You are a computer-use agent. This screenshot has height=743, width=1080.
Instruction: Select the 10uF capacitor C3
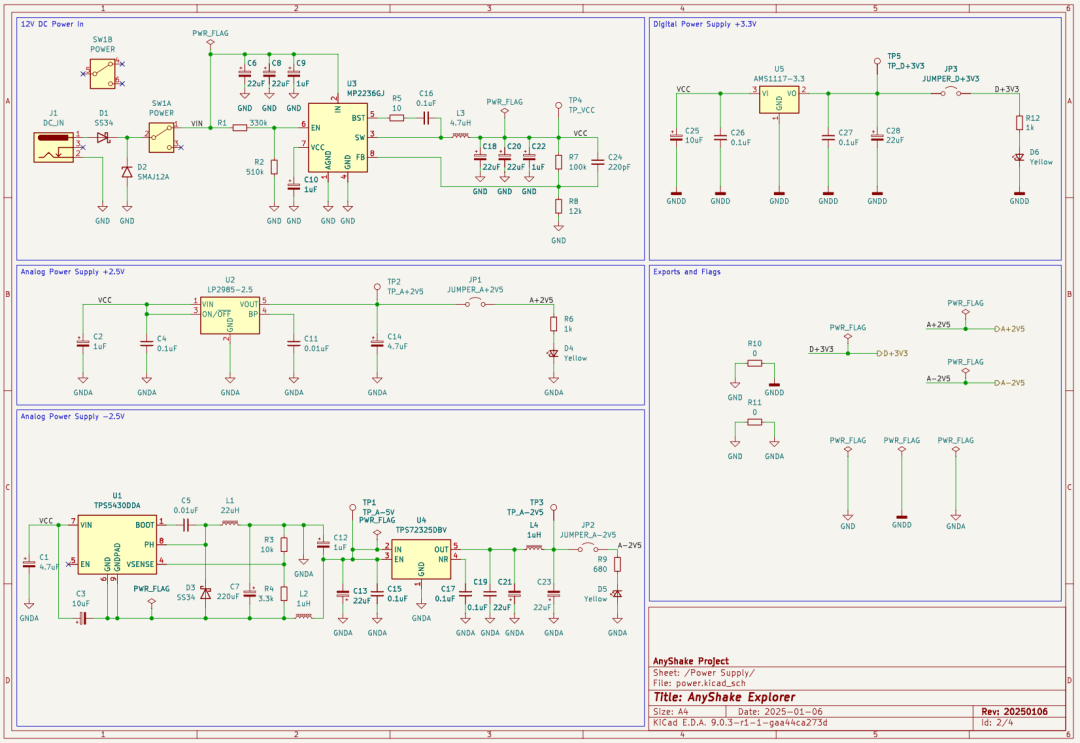(x=83, y=618)
